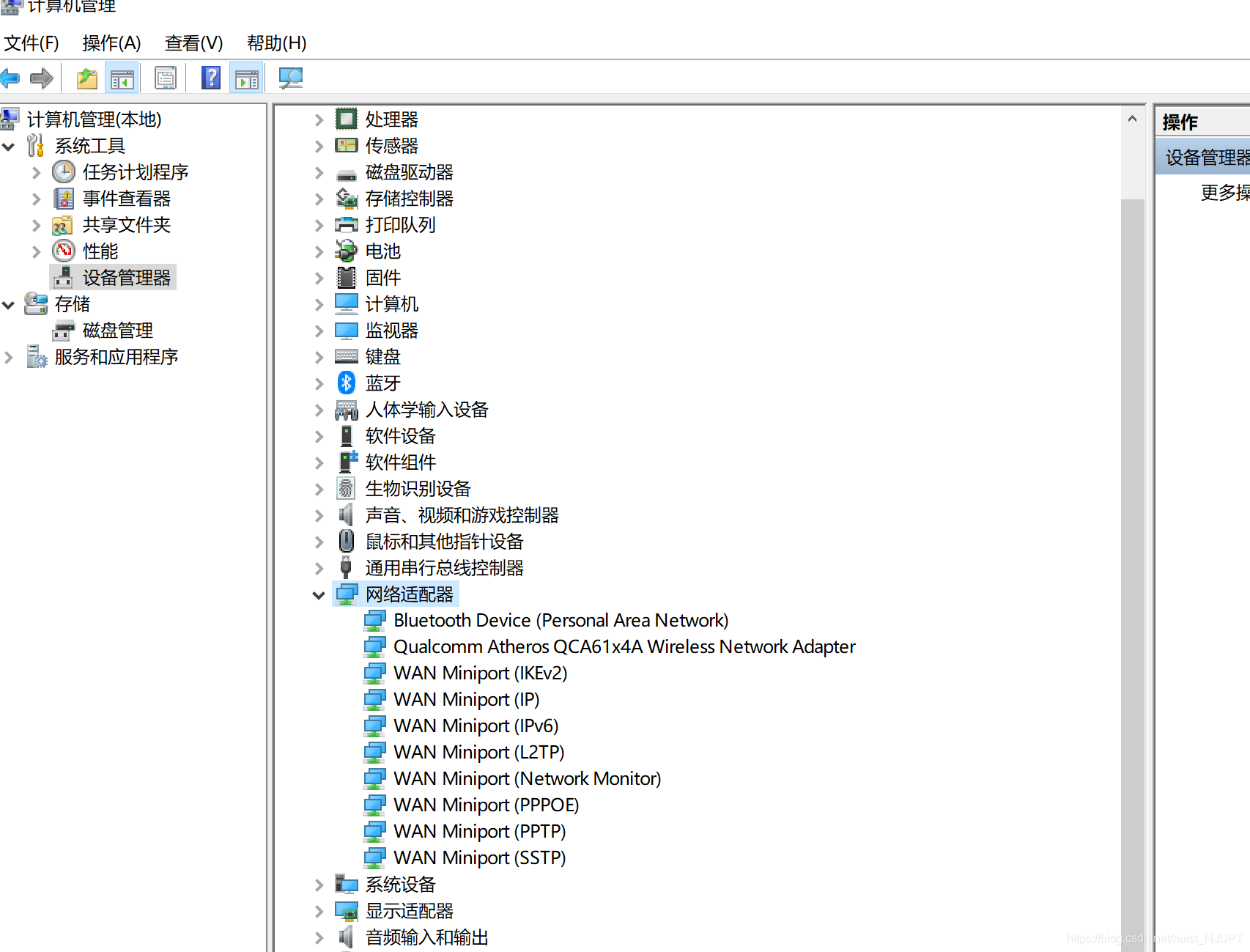Click the 软件组件 icon
The image size is (1250, 952).
[348, 462]
